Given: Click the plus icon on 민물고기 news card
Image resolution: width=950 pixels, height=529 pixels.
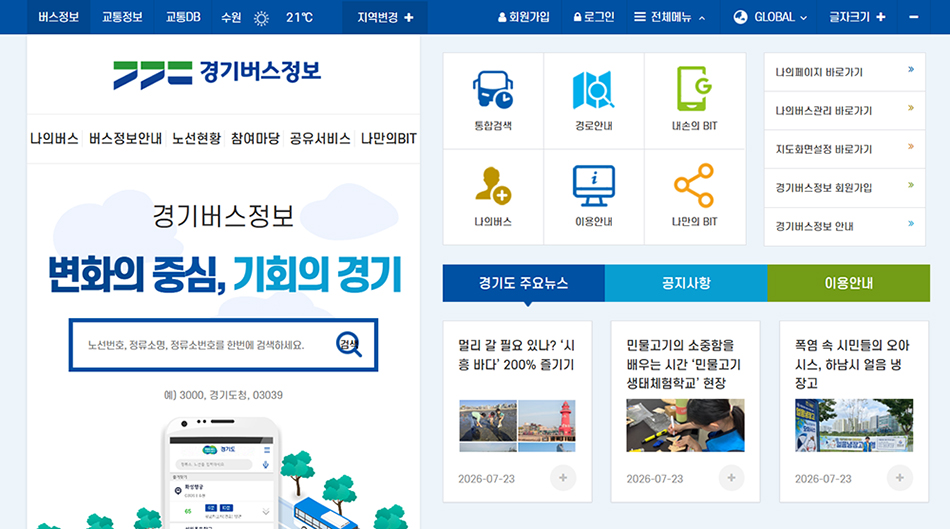Looking at the screenshot, I should [731, 478].
